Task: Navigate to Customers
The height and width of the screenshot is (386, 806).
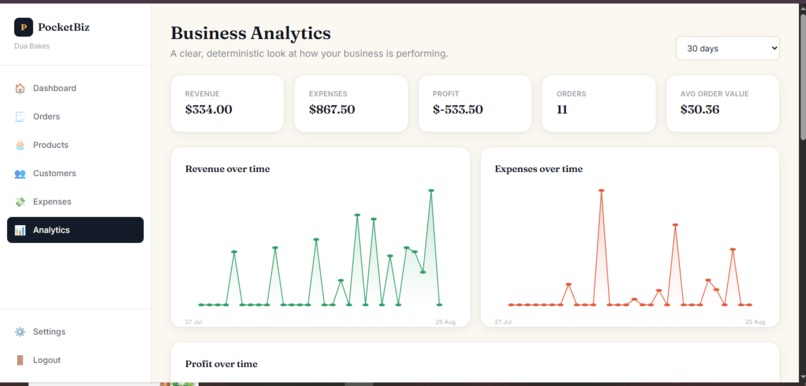Action: (75, 174)
